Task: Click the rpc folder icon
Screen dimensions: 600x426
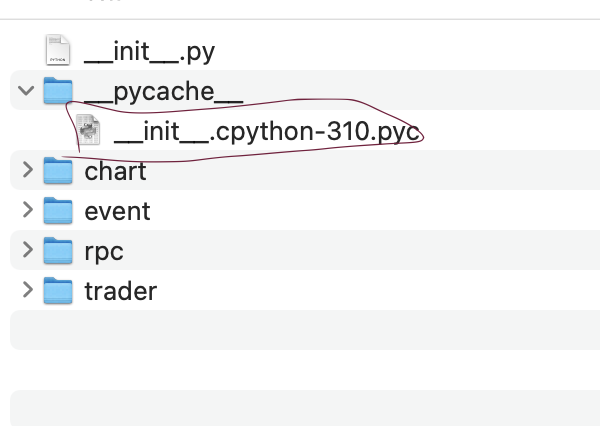Action: point(59,251)
